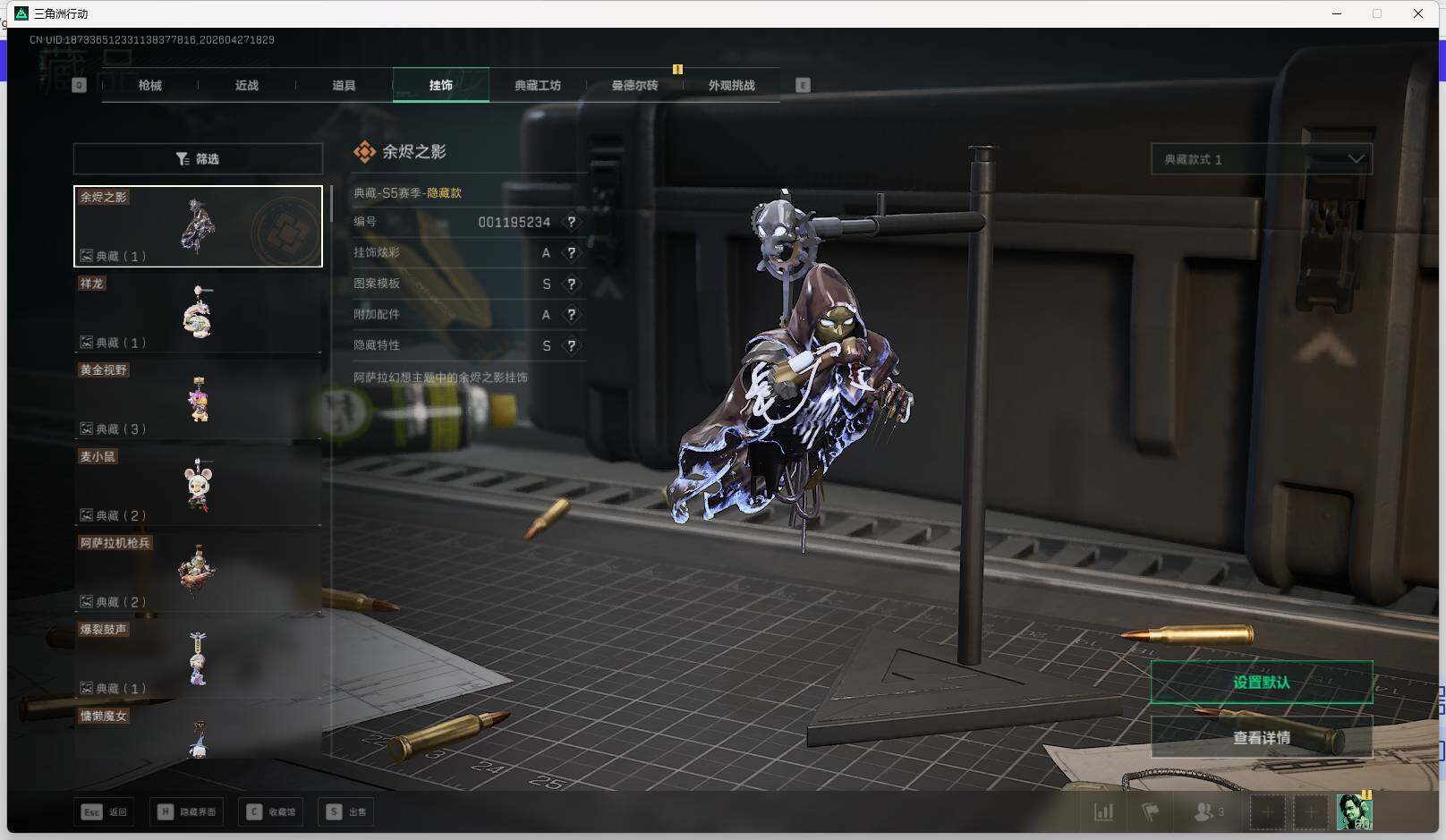This screenshot has width=1446, height=840.
Task: Click the 查看详情 button
Action: [x=1261, y=738]
